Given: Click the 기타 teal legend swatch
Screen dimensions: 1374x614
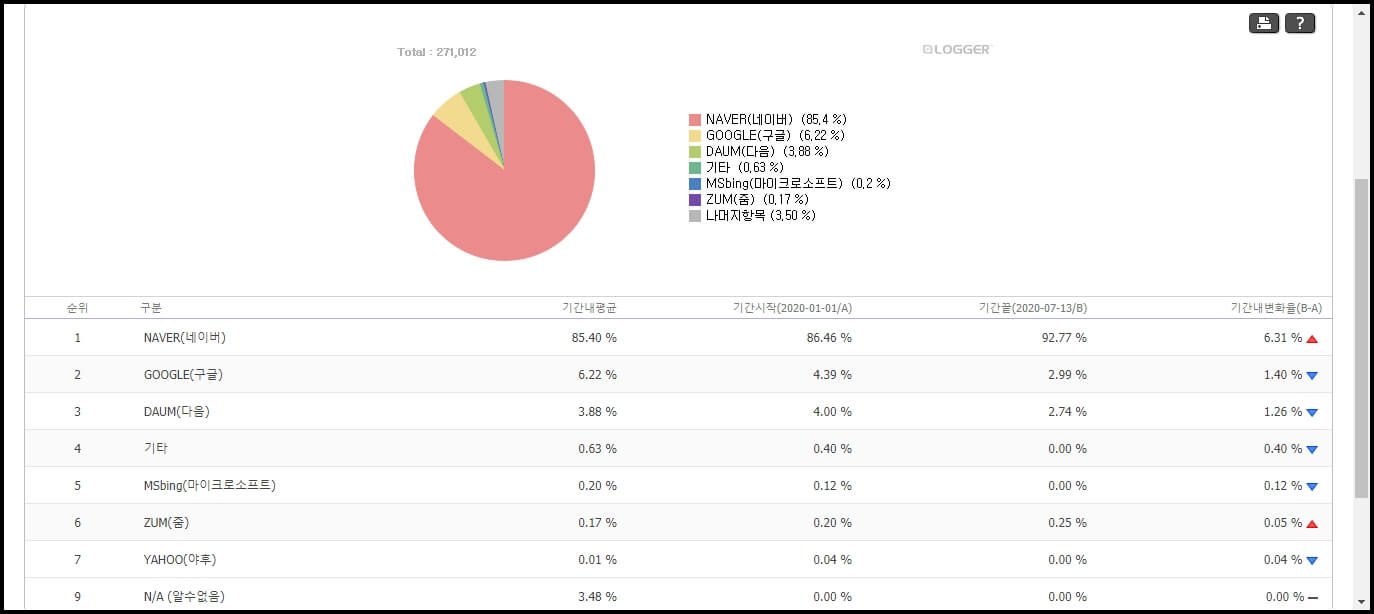Looking at the screenshot, I should [695, 168].
